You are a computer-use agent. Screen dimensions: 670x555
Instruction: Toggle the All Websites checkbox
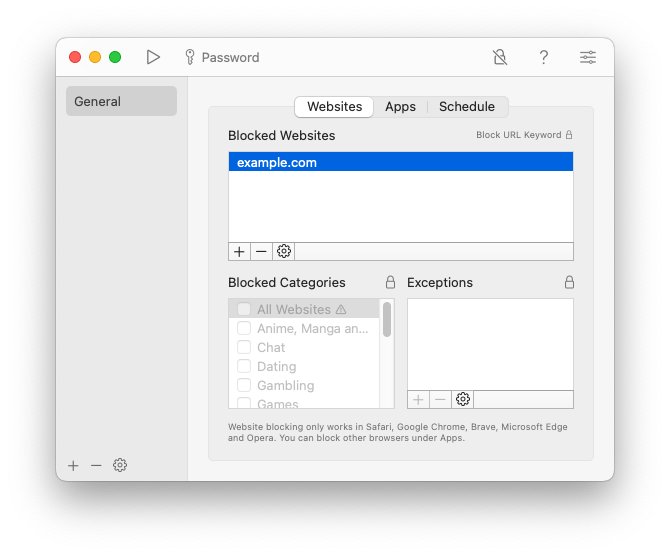click(244, 309)
